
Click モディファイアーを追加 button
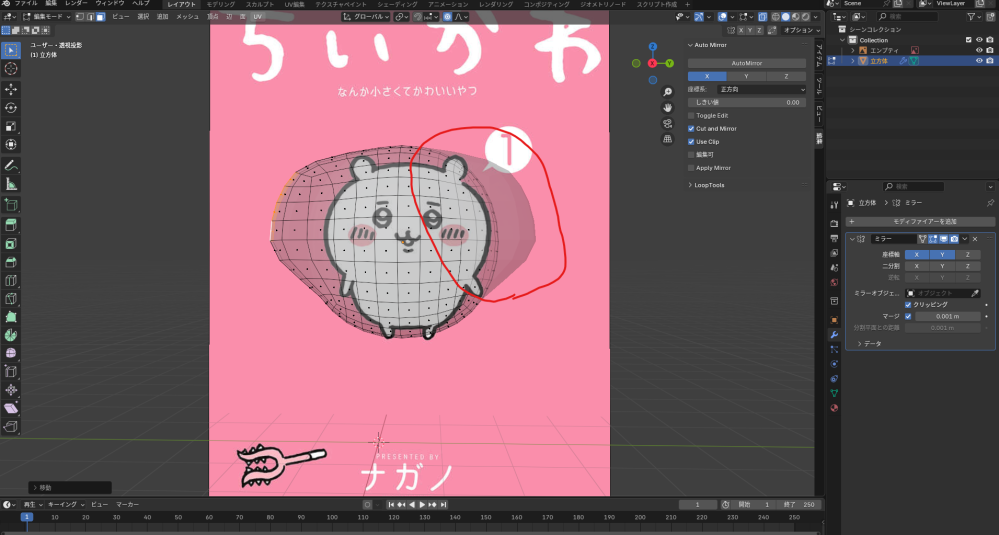920,222
